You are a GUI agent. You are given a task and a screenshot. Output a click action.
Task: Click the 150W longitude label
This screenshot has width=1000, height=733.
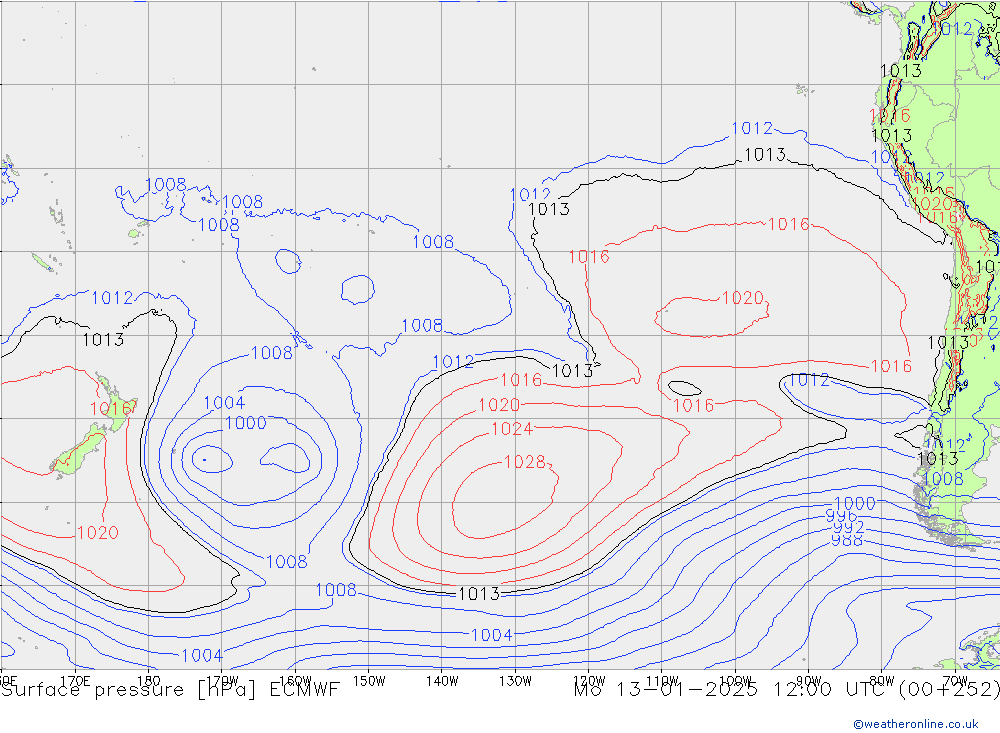click(368, 680)
